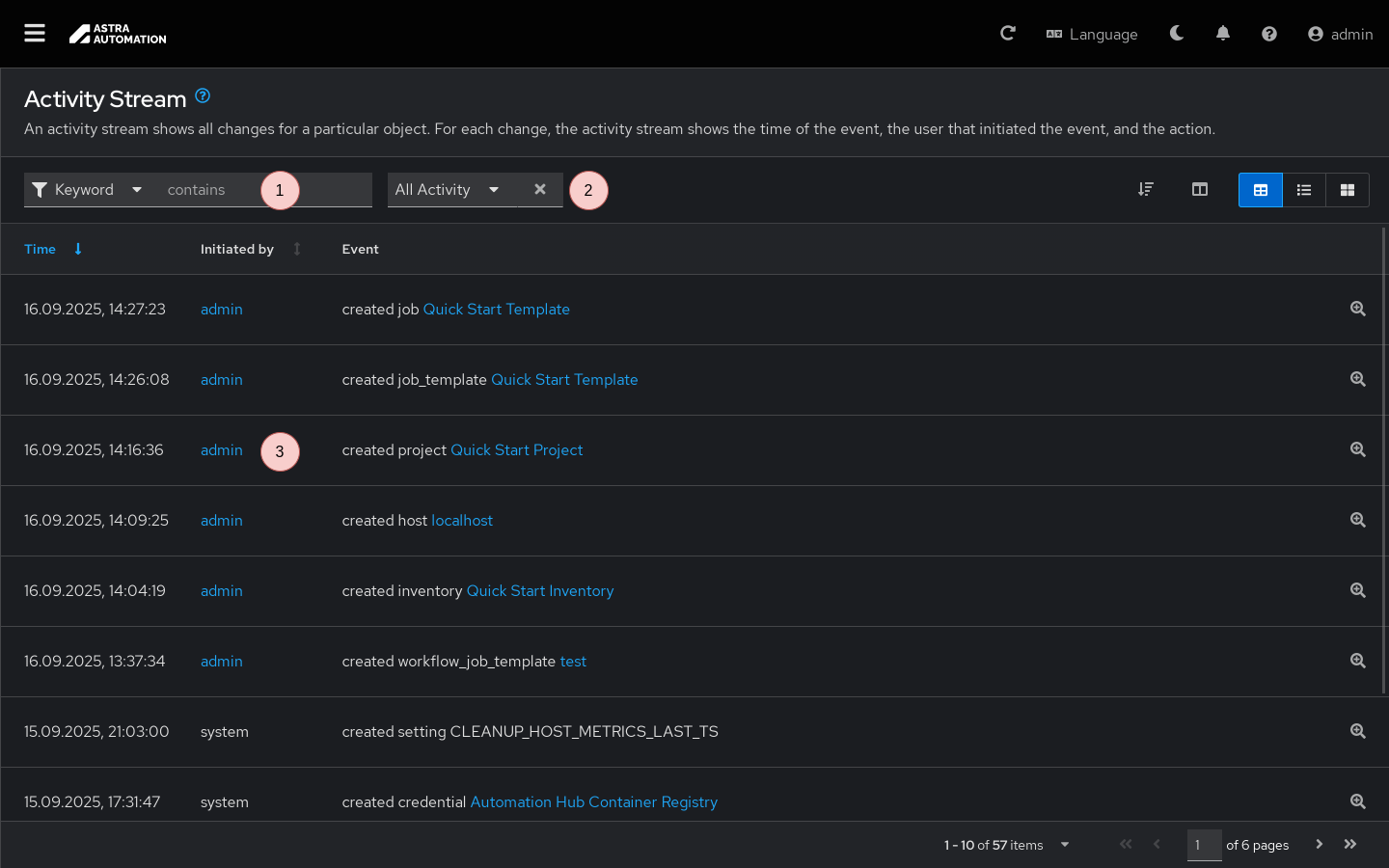
Task: Expand the Keyword filter dropdown
Action: pos(89,190)
